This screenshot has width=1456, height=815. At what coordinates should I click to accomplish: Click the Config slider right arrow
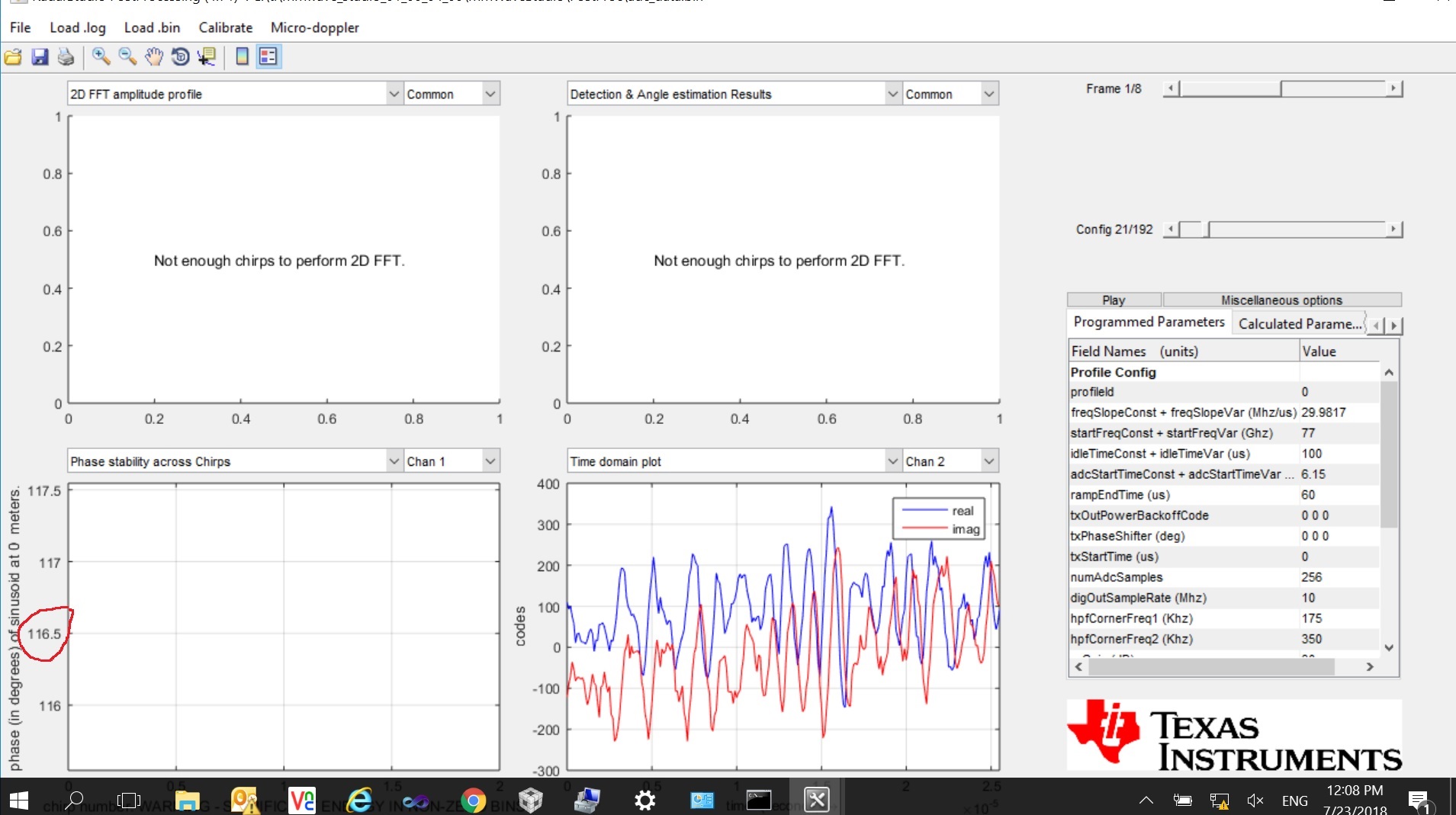click(x=1393, y=229)
